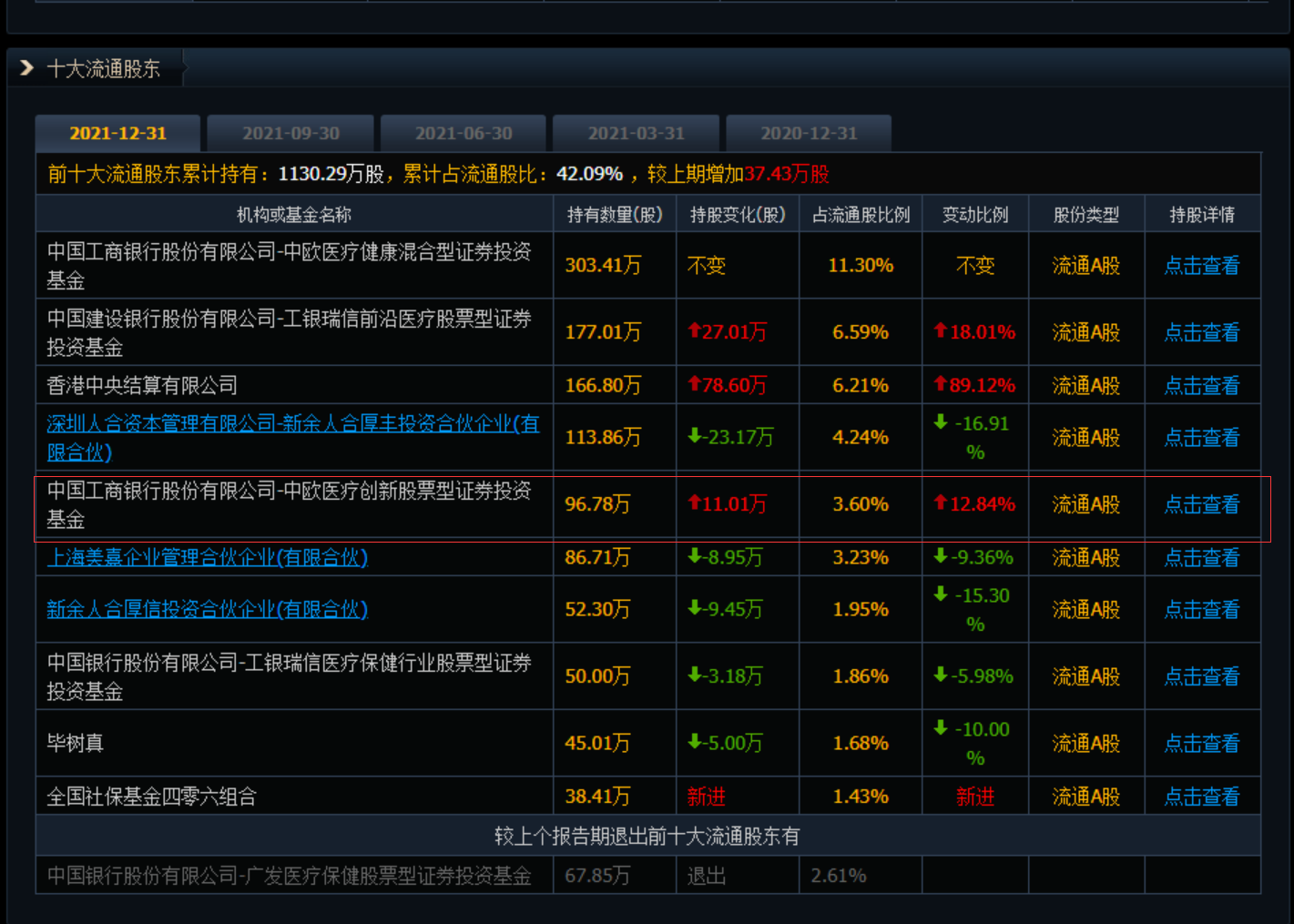1294x924 pixels.
Task: Click the 持有数量(股) column header
Action: click(x=615, y=215)
